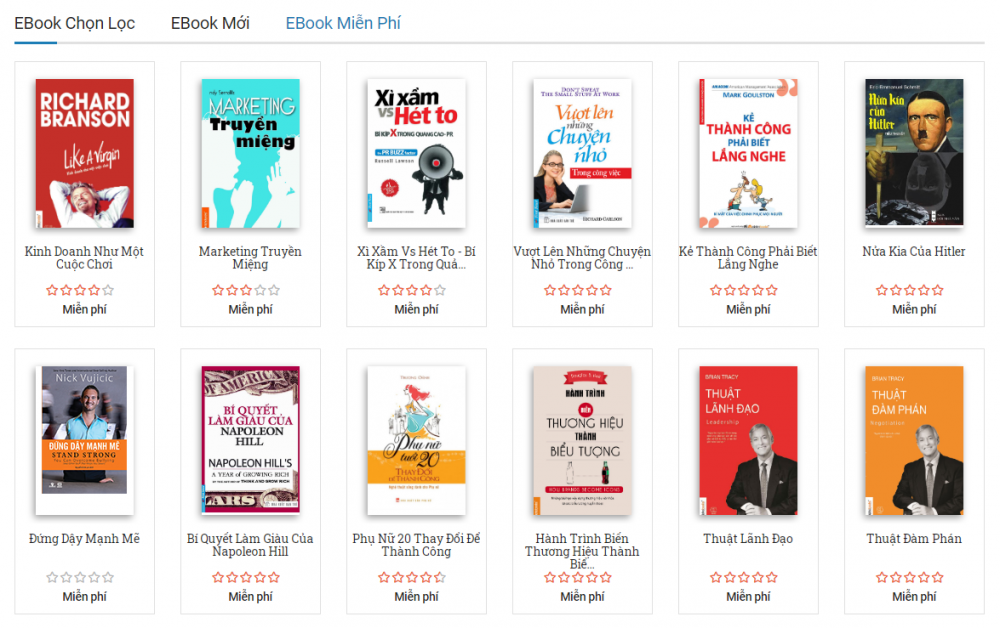
Task: Click Miễn phí under Nửa Kia Của Hitler
Action: 914,309
